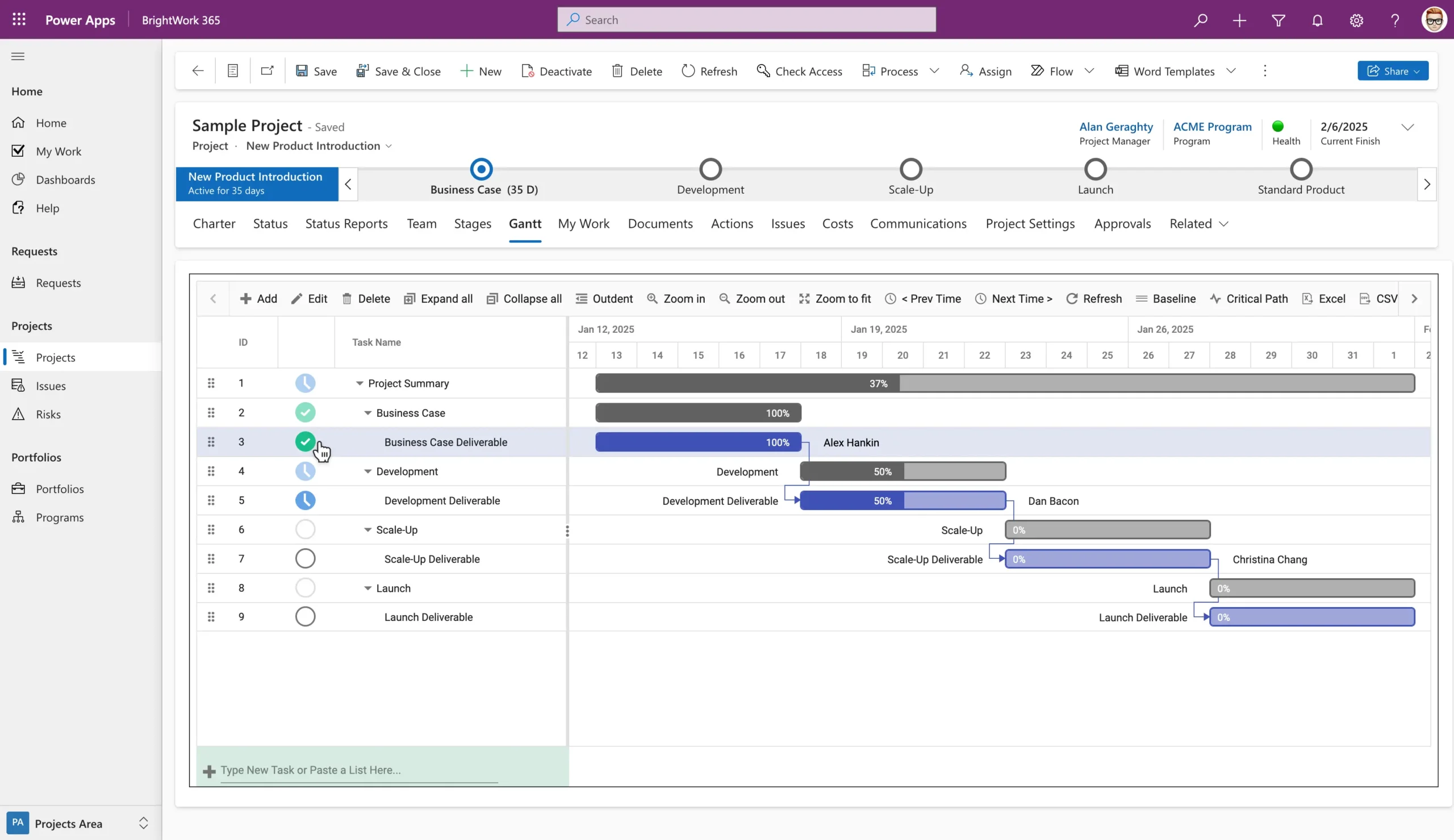Click the Check Access toolbar icon
This screenshot has width=1454, height=840.
click(x=763, y=71)
